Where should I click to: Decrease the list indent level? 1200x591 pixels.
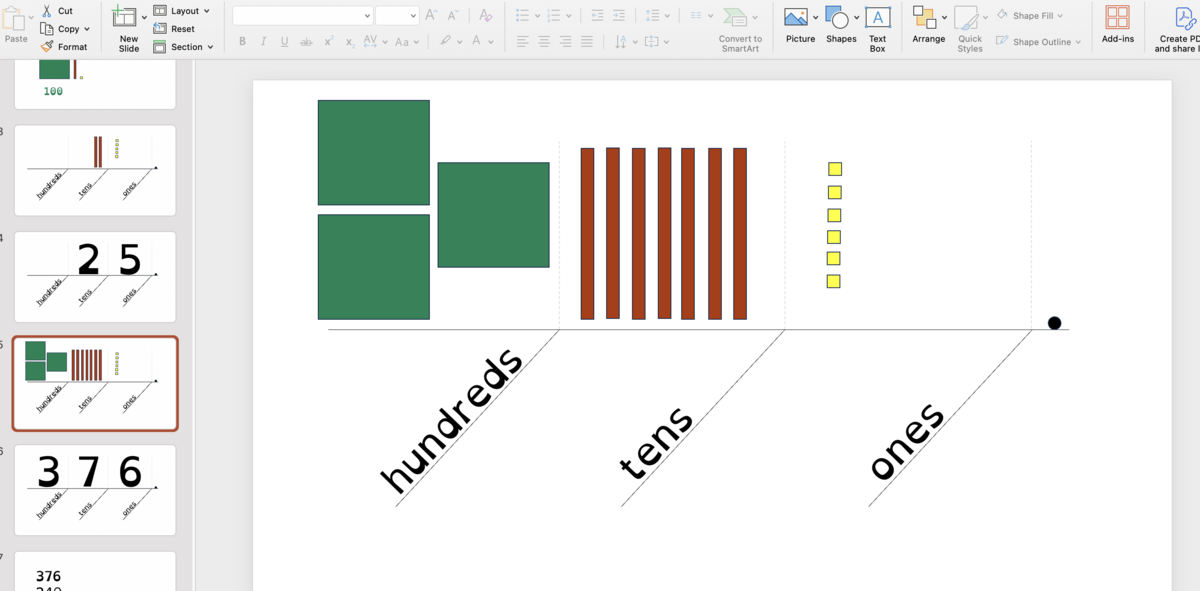click(598, 15)
